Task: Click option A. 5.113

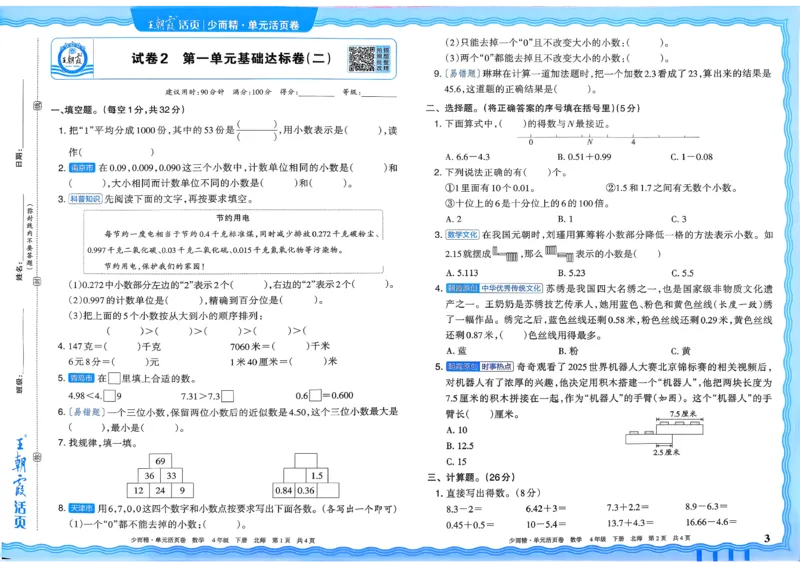Action: click(x=462, y=273)
